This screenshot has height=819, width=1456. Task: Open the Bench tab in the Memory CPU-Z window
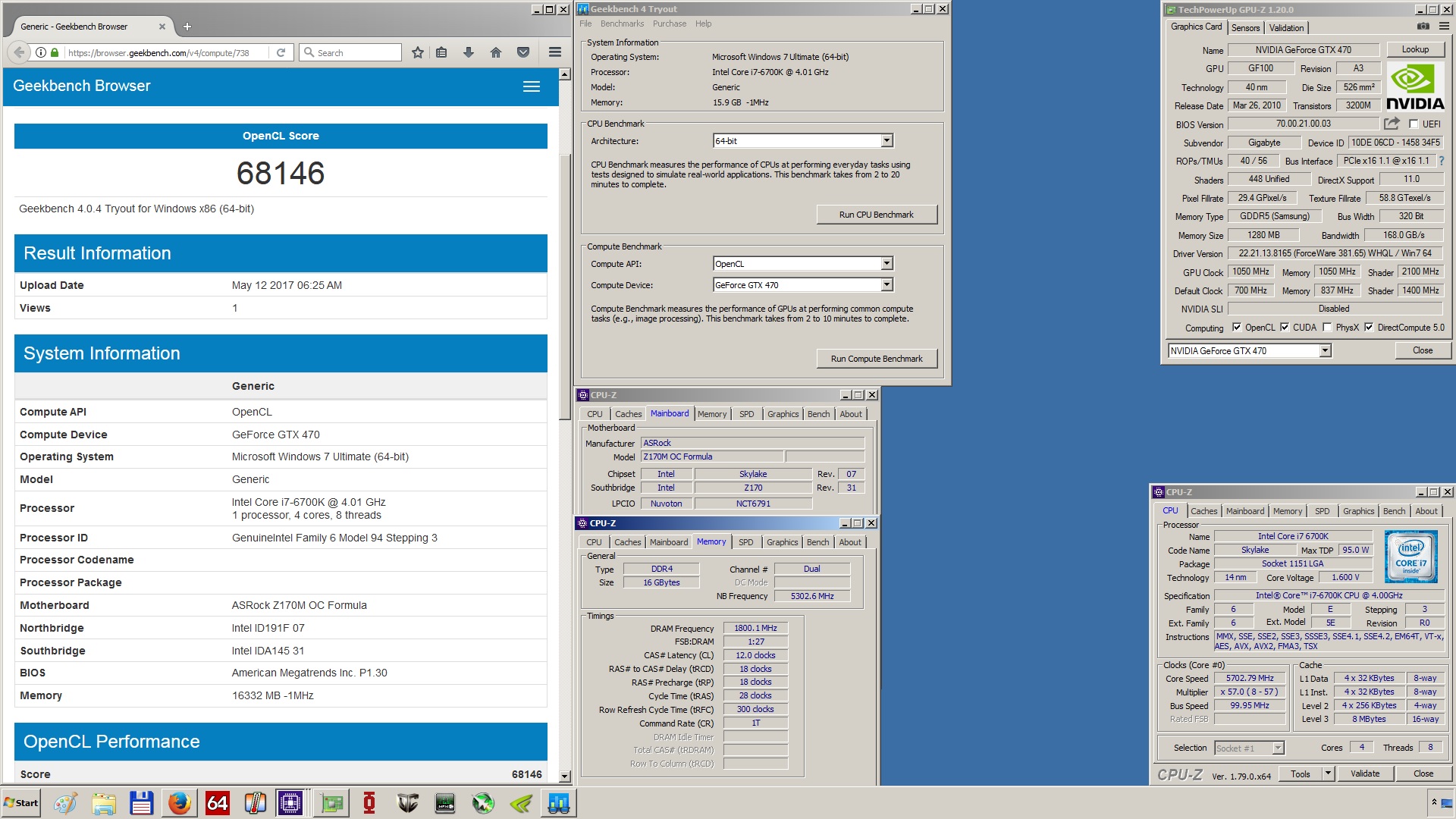[817, 542]
